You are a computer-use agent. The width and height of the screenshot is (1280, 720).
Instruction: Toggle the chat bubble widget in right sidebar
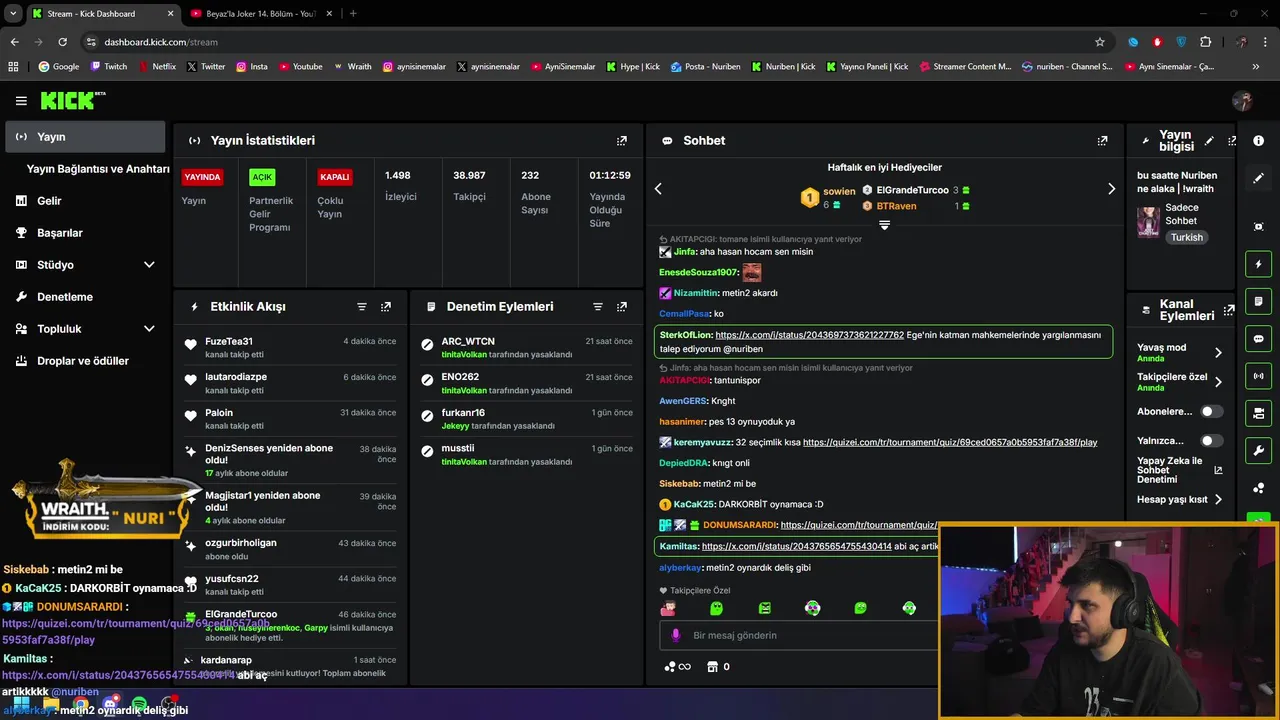click(x=1259, y=339)
